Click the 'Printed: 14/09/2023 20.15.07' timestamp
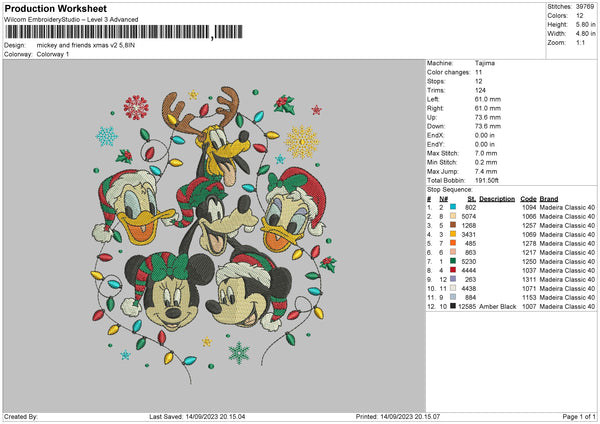Viewport: 600px width, 424px height. 398,417
